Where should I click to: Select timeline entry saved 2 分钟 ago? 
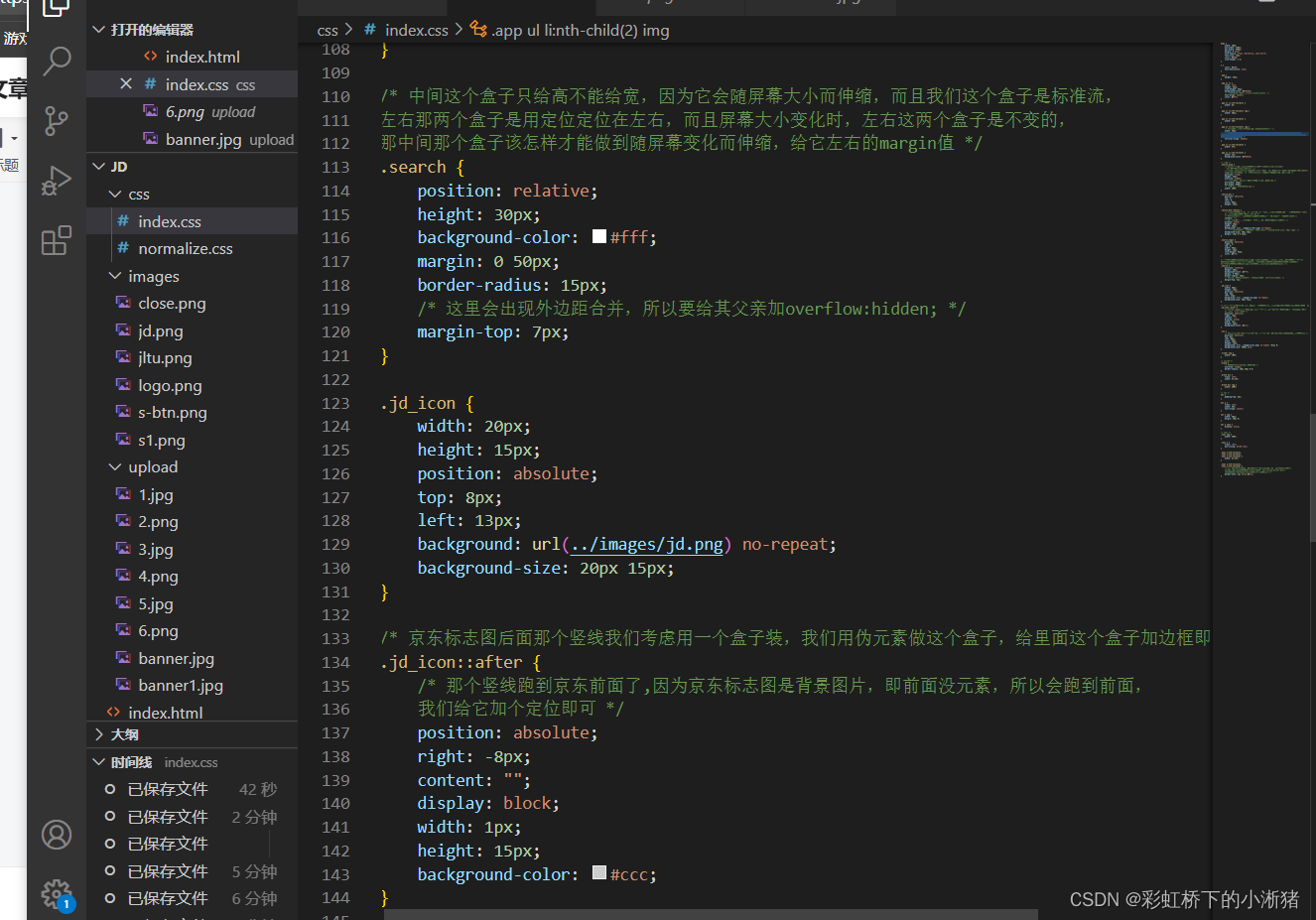click(x=192, y=817)
